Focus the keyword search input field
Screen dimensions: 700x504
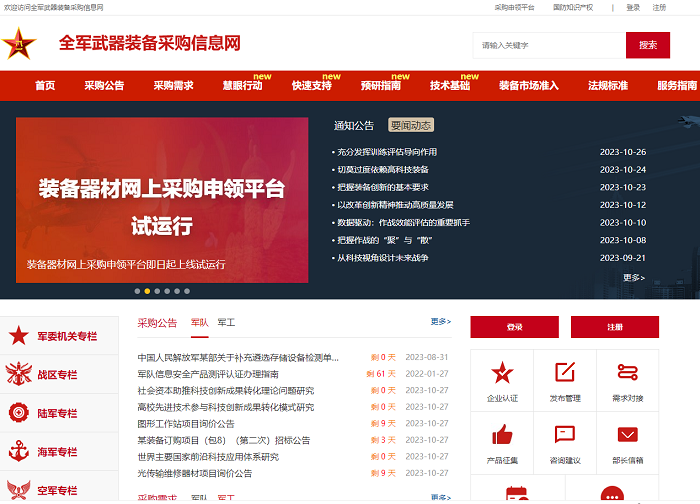coord(550,45)
